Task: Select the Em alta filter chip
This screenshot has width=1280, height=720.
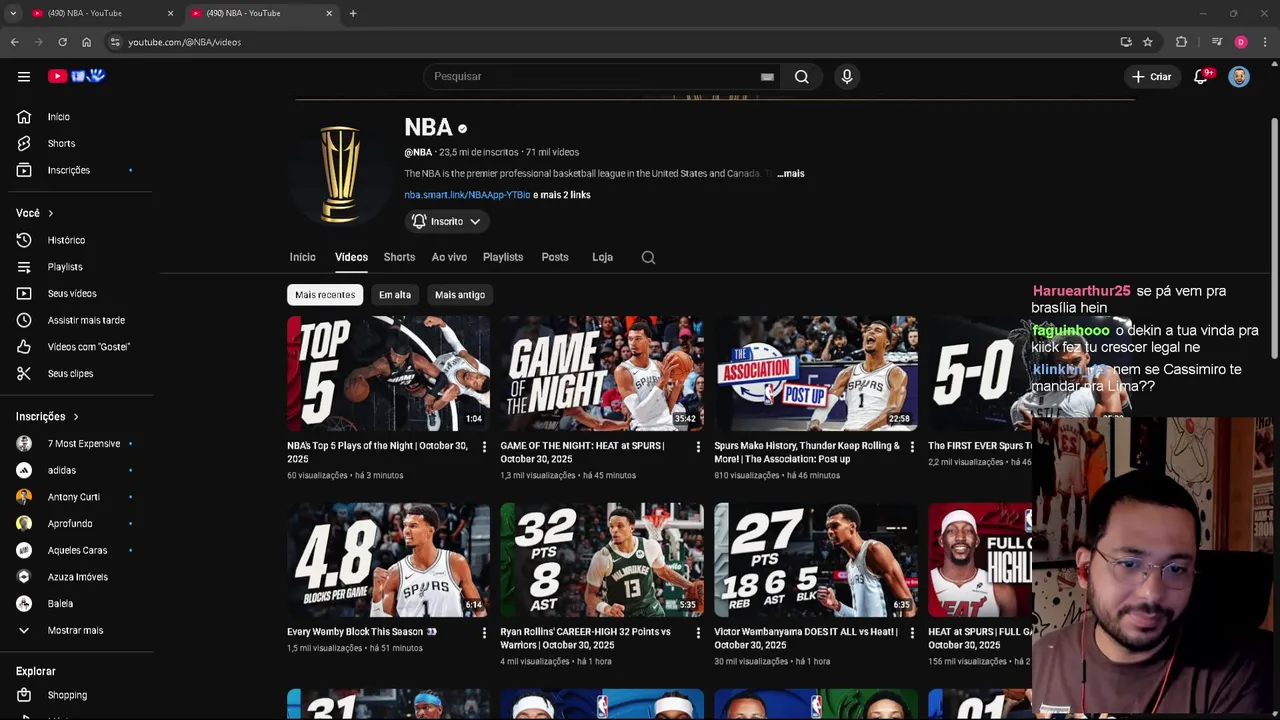Action: 395,295
